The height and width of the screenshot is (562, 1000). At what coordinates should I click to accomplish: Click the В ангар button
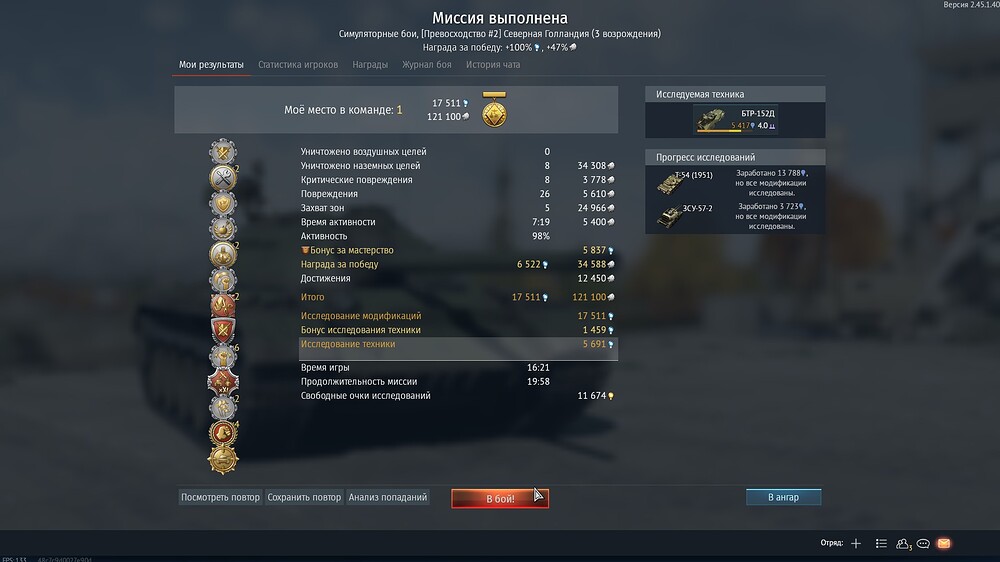(x=783, y=497)
